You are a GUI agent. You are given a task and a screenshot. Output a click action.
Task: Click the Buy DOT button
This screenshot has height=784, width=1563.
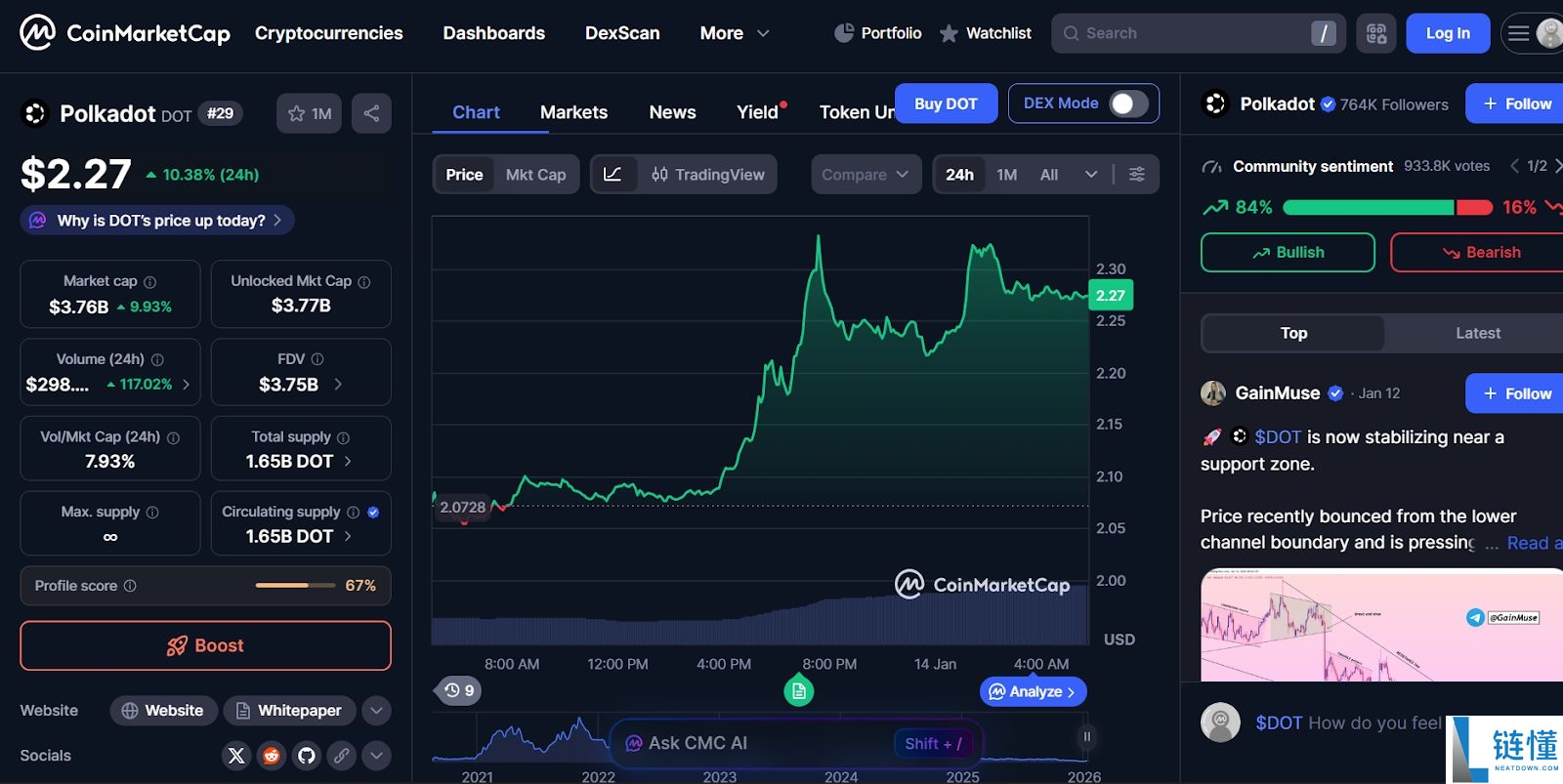point(946,103)
